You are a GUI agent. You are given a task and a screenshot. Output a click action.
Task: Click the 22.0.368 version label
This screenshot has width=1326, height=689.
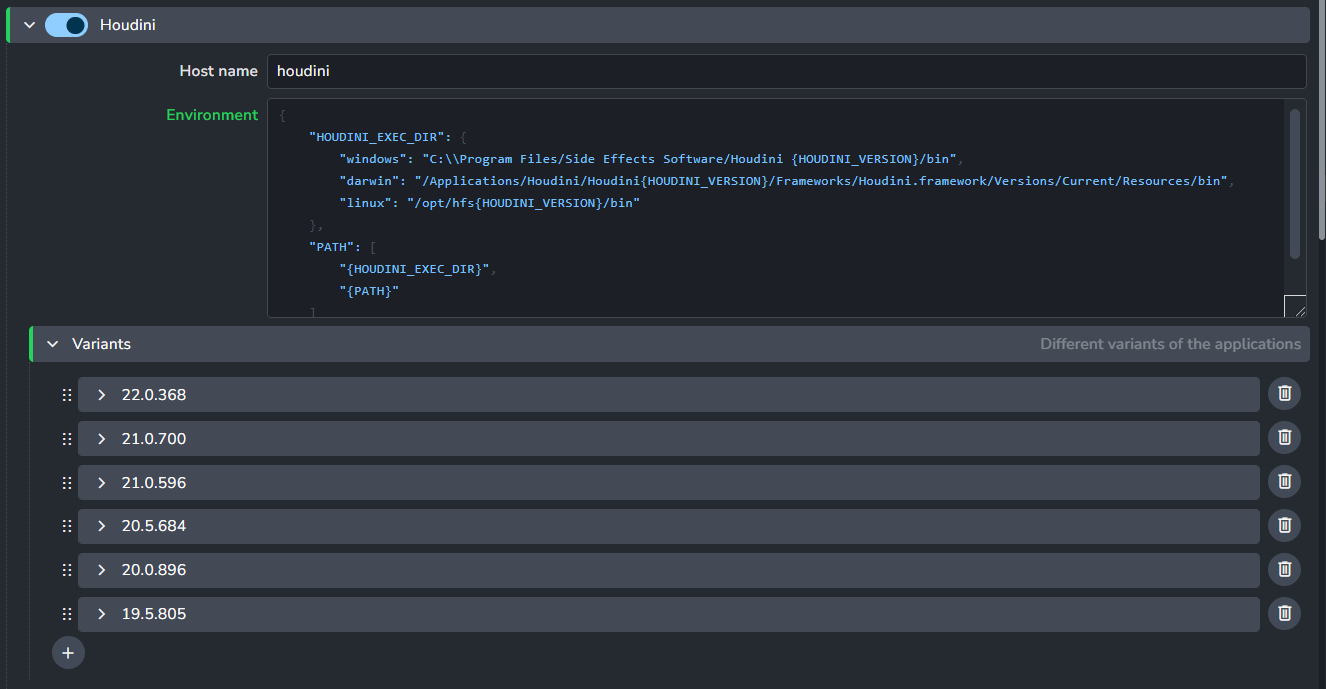[154, 395]
